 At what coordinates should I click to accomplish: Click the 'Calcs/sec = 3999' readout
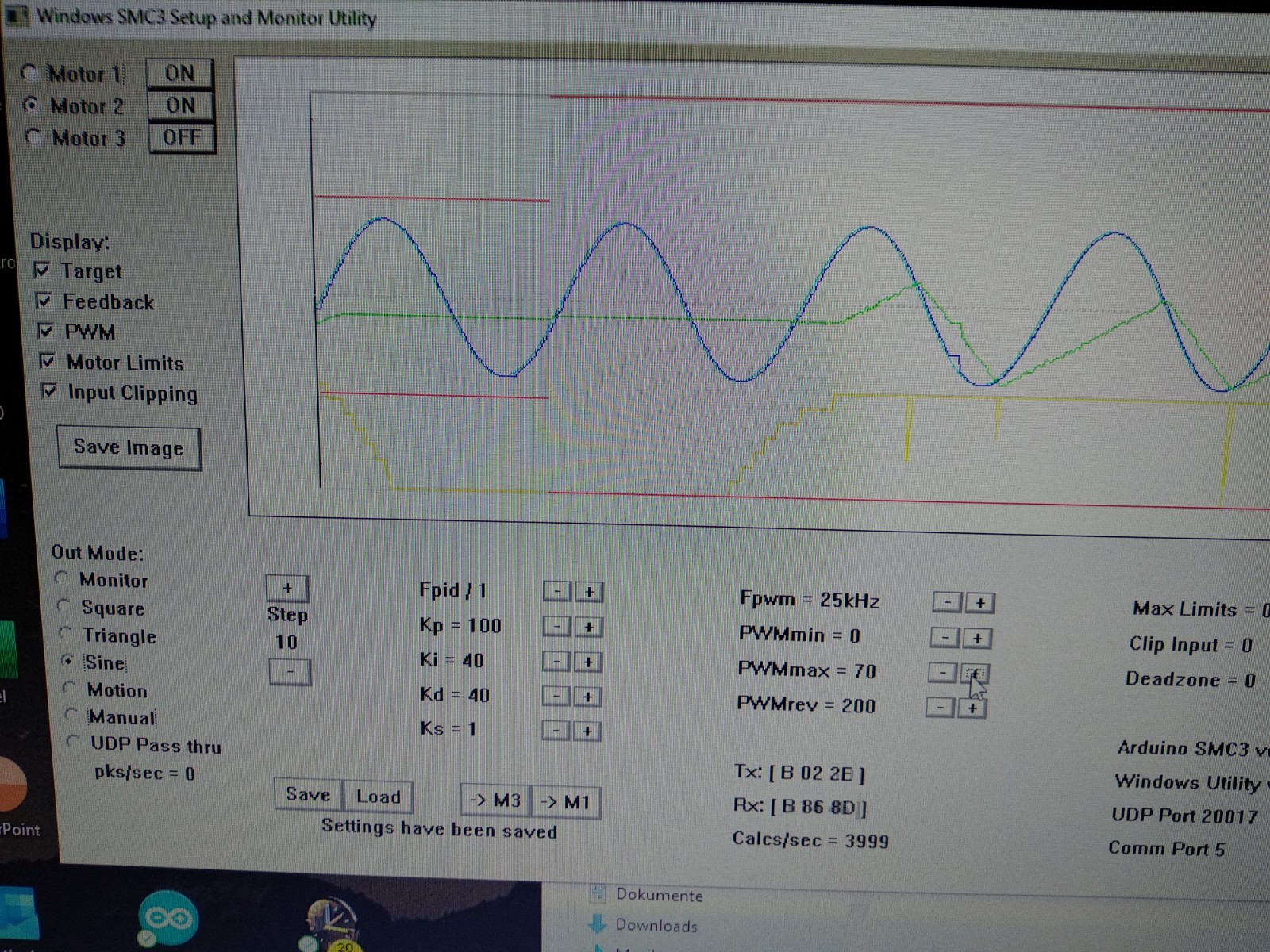(810, 840)
